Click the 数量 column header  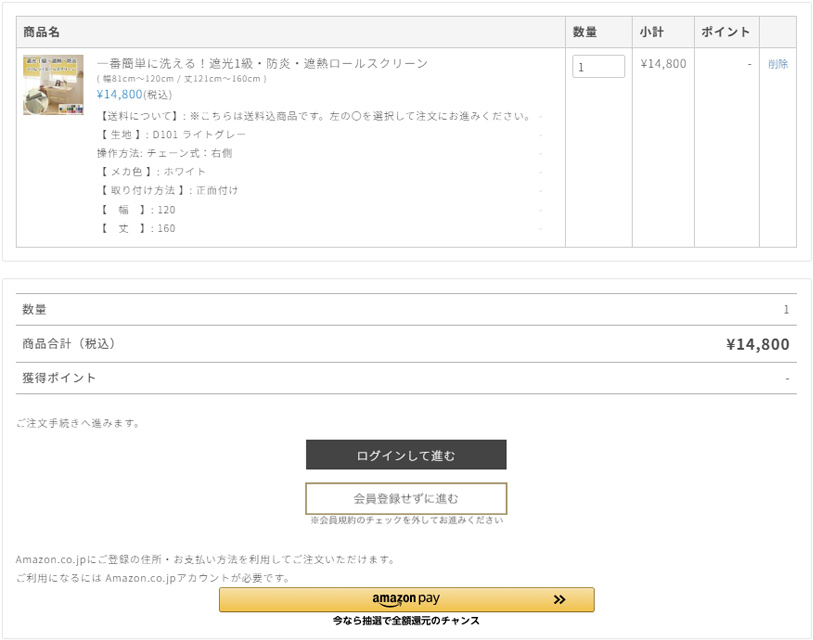585,32
